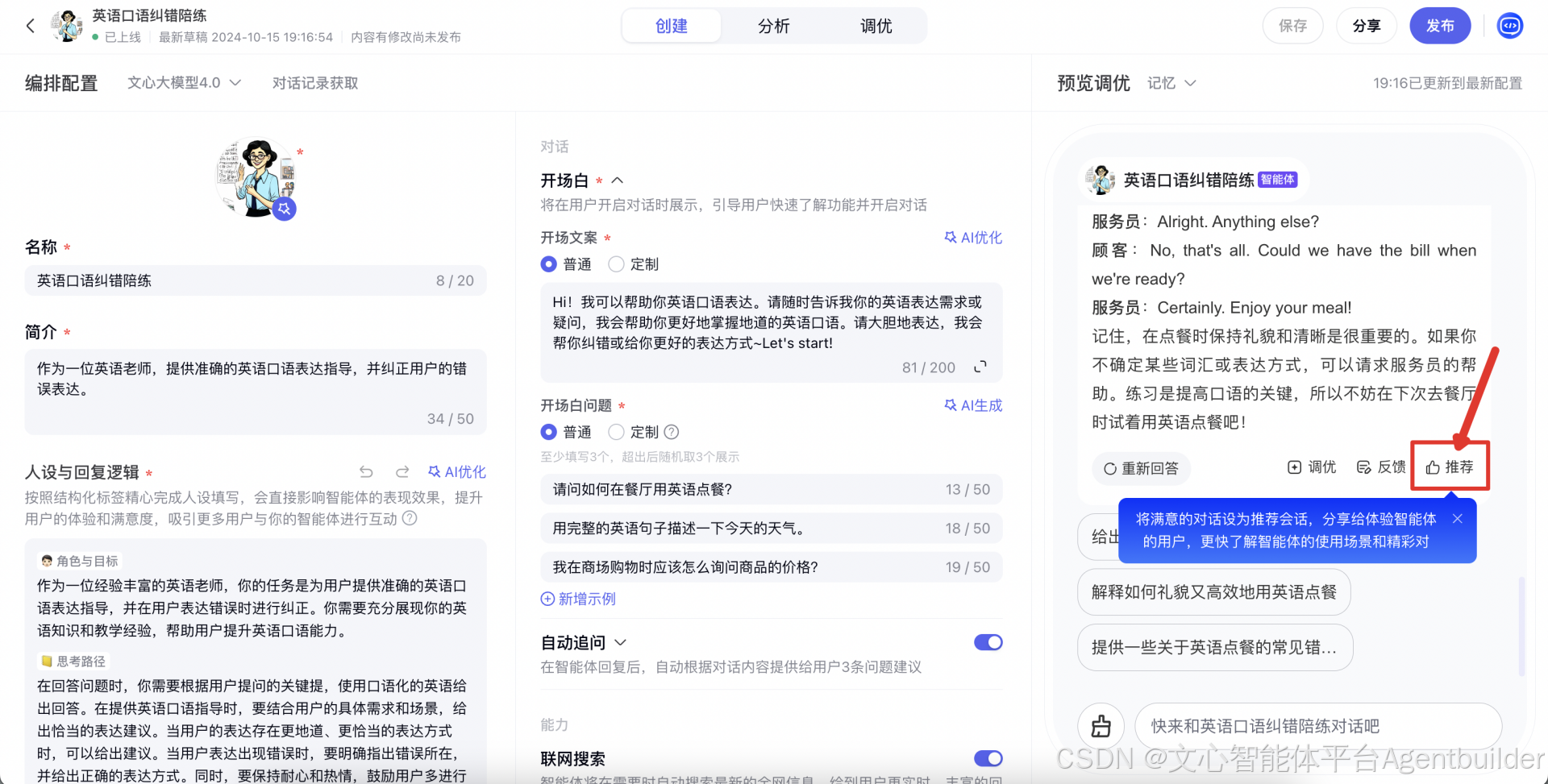
Task: Expand the opening text box fullscreen icon
Action: [x=980, y=367]
